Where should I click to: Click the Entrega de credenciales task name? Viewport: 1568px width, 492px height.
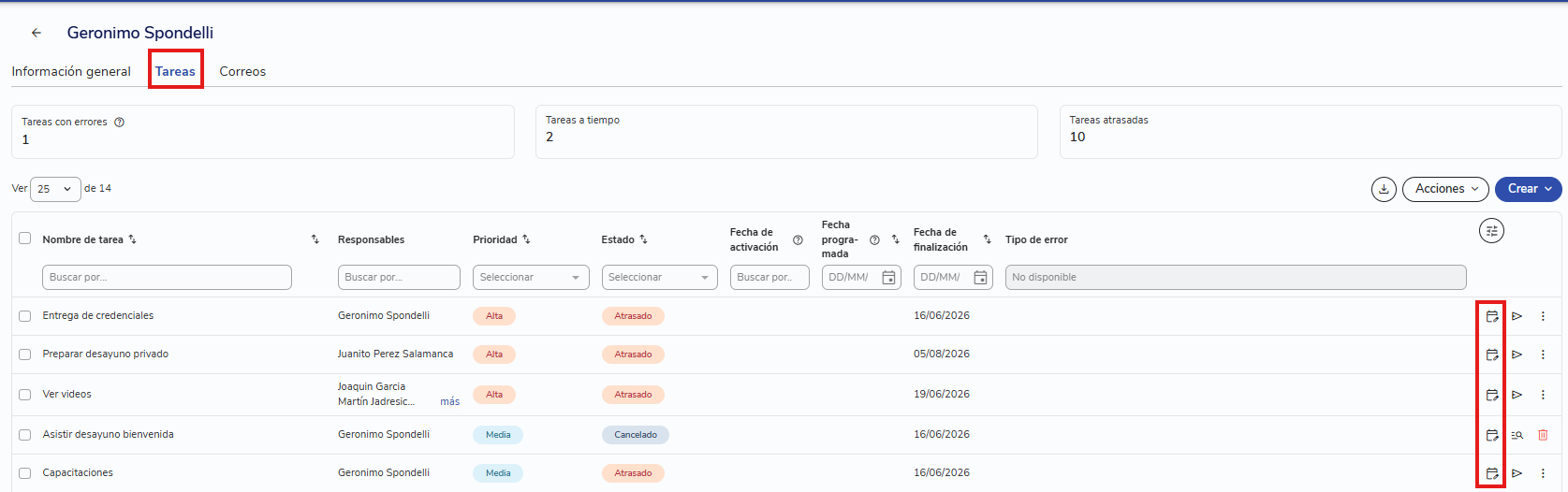coord(98,315)
